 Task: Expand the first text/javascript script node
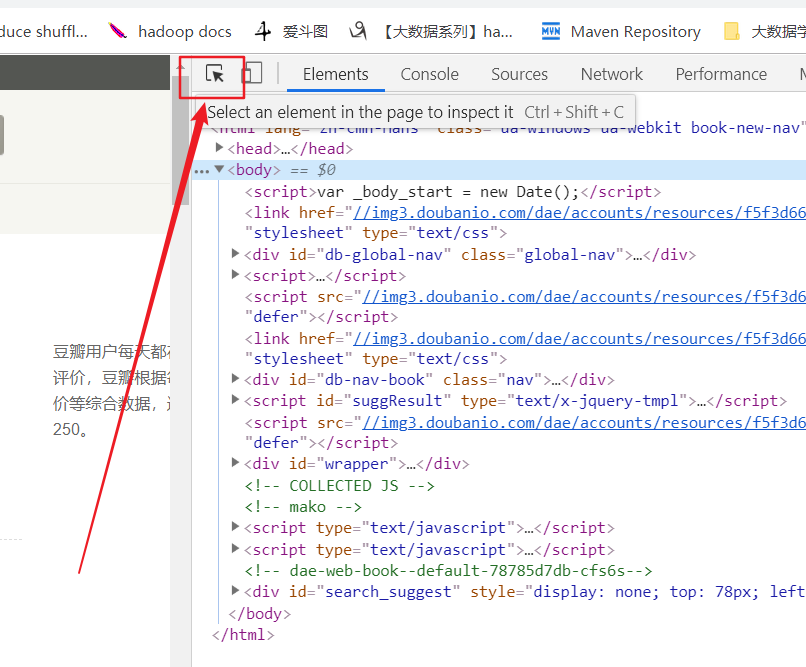pos(235,526)
